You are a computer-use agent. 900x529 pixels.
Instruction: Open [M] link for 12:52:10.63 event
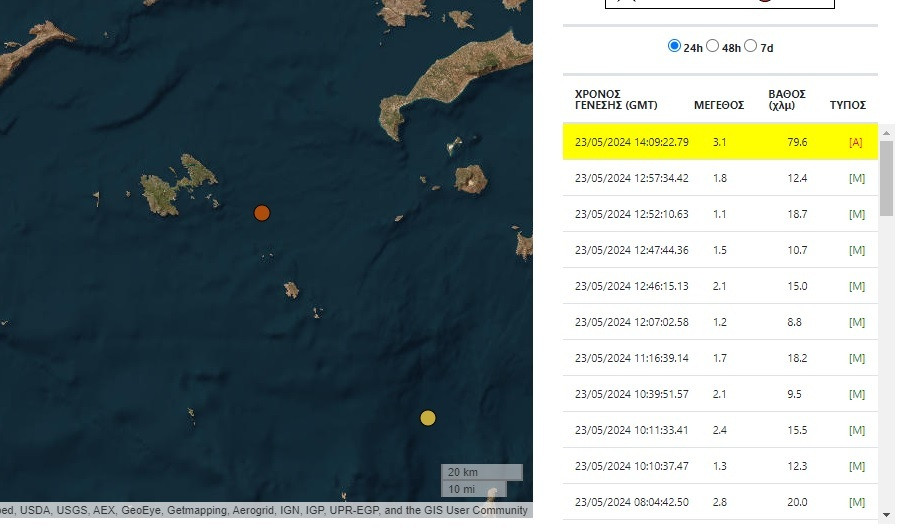(857, 214)
